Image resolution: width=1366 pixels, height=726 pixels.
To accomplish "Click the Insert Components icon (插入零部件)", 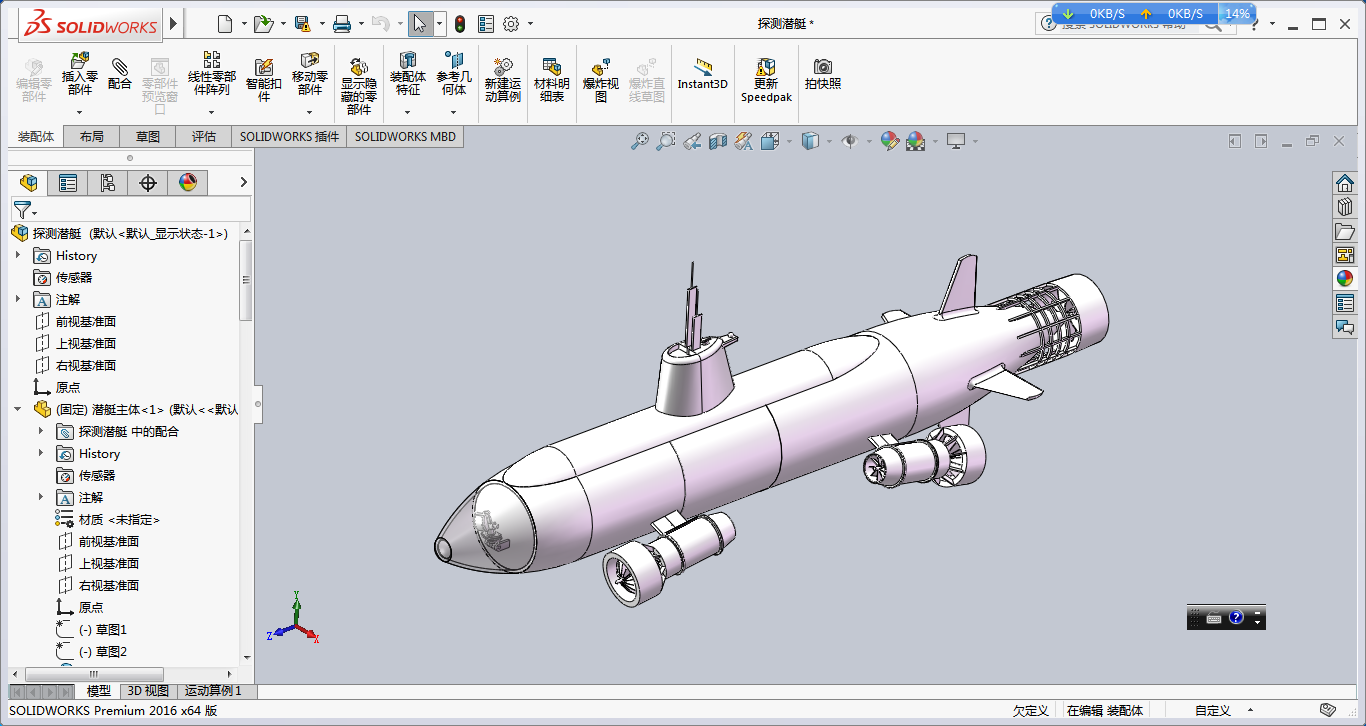I will 80,74.
